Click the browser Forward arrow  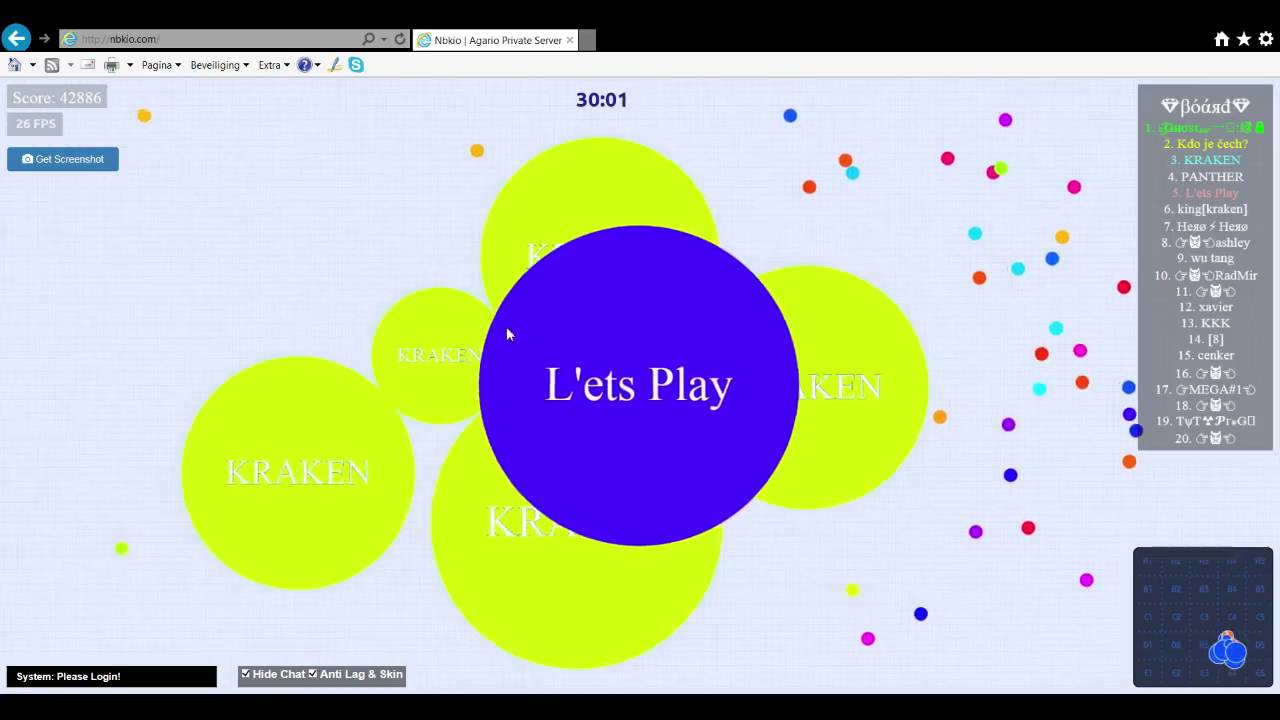click(44, 39)
